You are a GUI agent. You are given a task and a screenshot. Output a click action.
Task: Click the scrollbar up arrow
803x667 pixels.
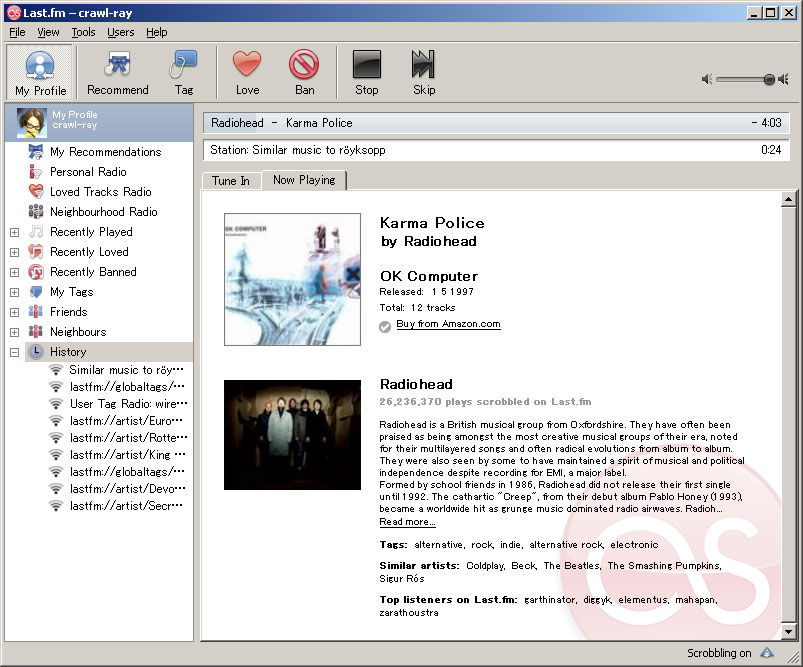(x=789, y=199)
